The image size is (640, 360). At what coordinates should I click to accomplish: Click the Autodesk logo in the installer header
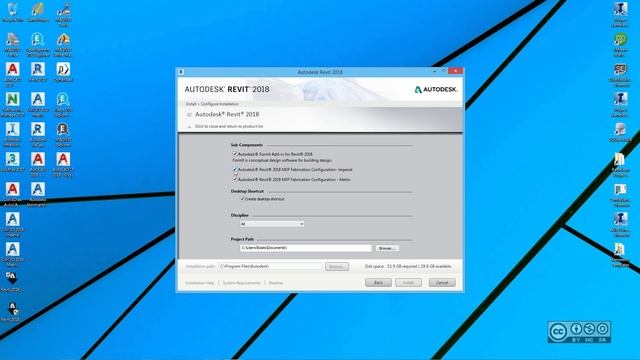pos(436,89)
